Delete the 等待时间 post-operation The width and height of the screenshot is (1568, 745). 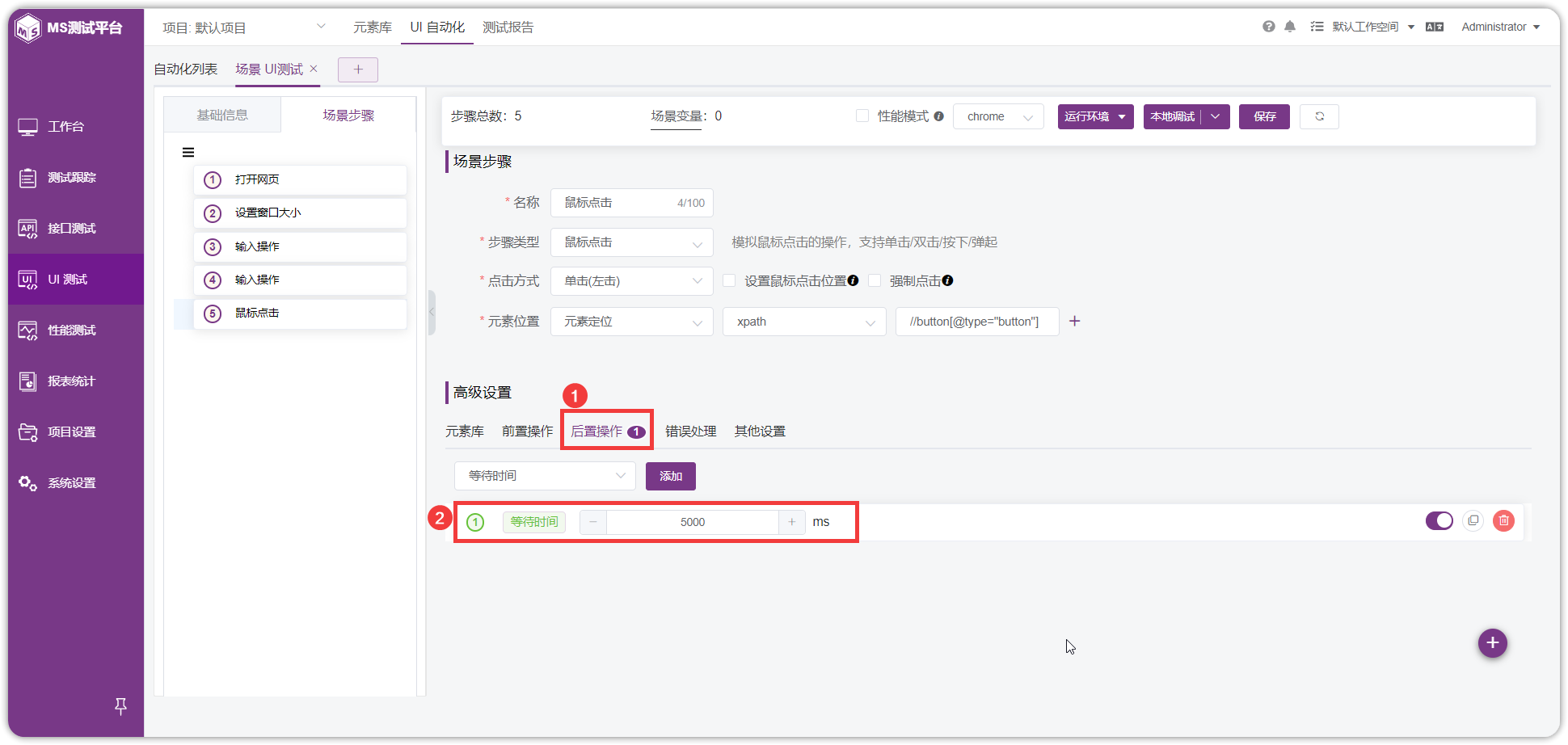coord(1504,521)
